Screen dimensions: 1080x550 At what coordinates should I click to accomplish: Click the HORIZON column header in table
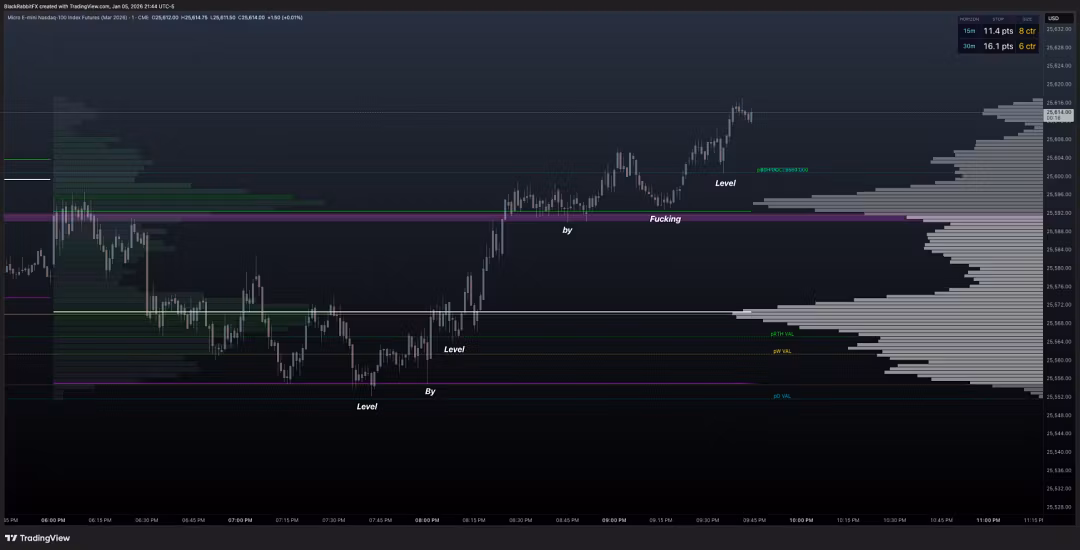coord(969,19)
